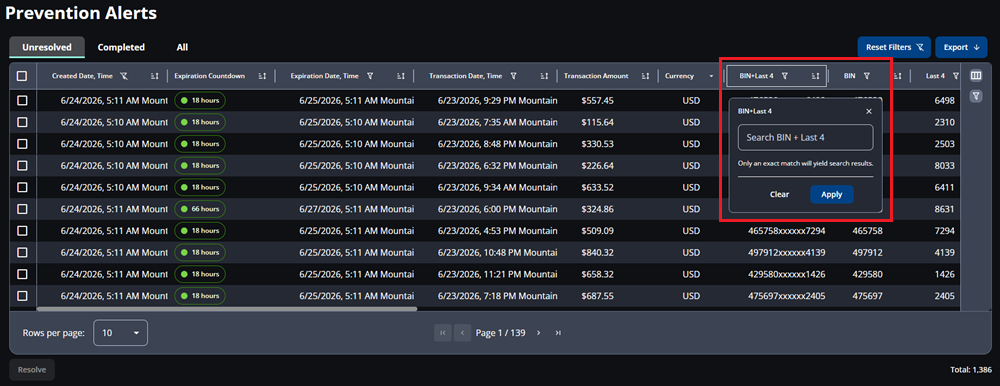Switch to the Completed tab
Screen dimensions: 1000x386
coord(121,47)
